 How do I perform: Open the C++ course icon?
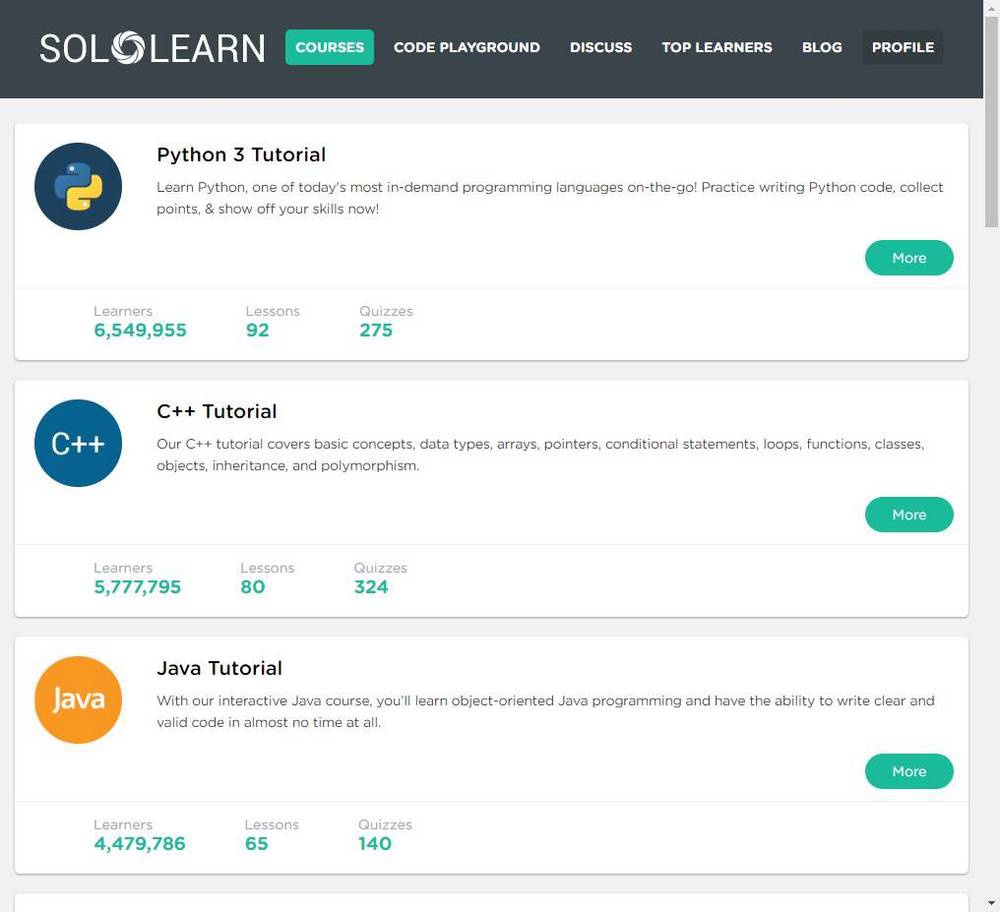78,443
